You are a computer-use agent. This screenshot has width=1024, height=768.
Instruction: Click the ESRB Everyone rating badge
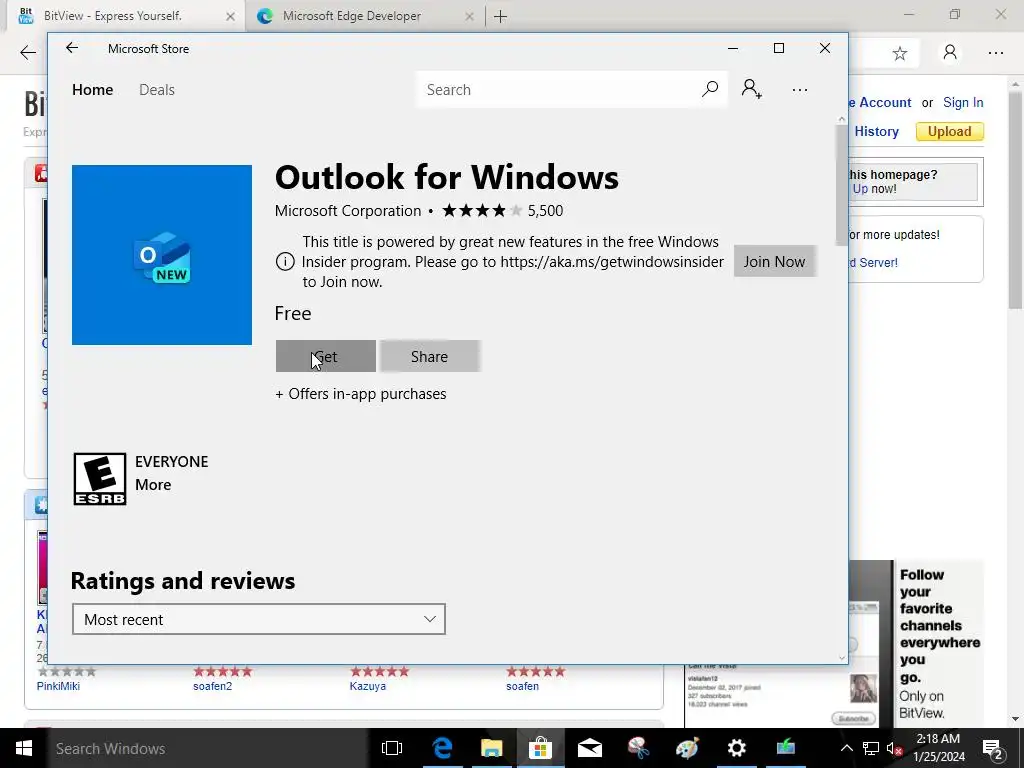pyautogui.click(x=100, y=479)
